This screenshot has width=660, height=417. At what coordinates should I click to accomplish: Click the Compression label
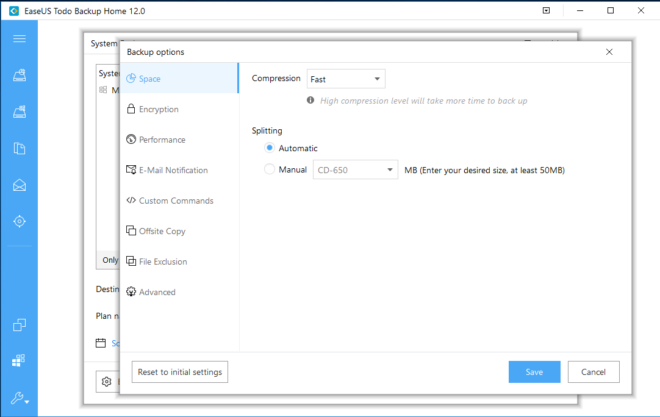click(276, 79)
